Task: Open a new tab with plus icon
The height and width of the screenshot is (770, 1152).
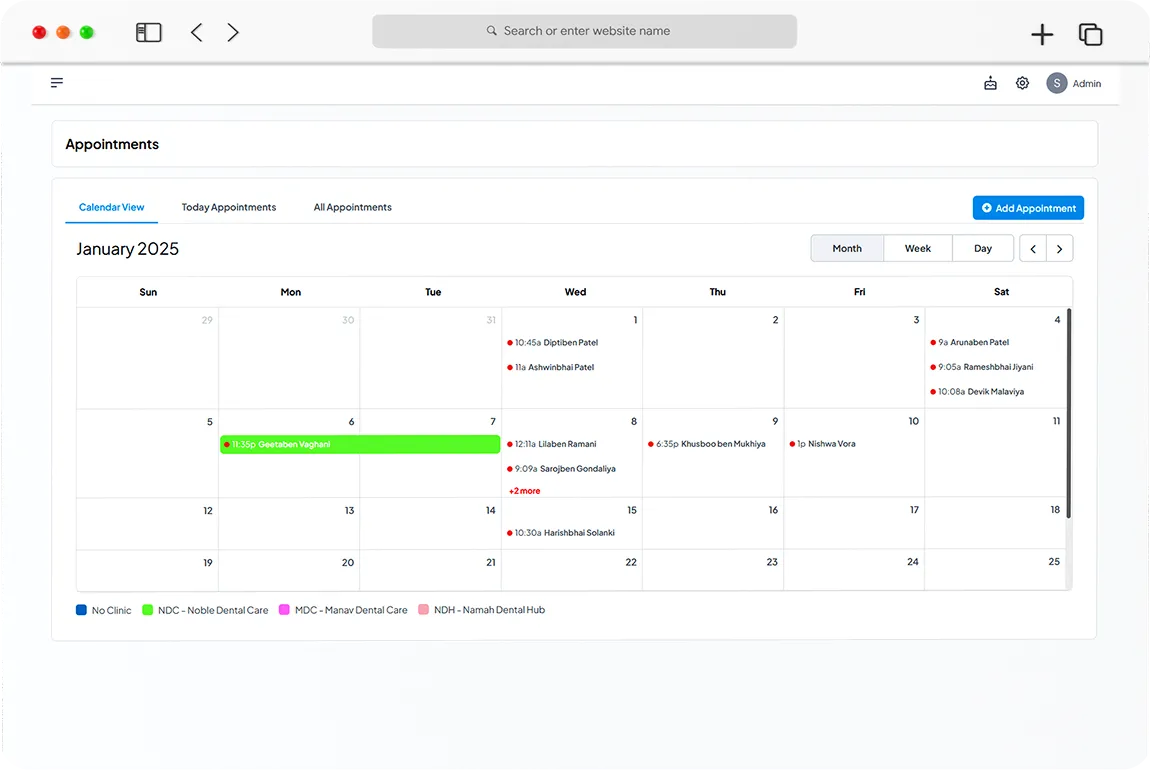Action: point(1042,34)
